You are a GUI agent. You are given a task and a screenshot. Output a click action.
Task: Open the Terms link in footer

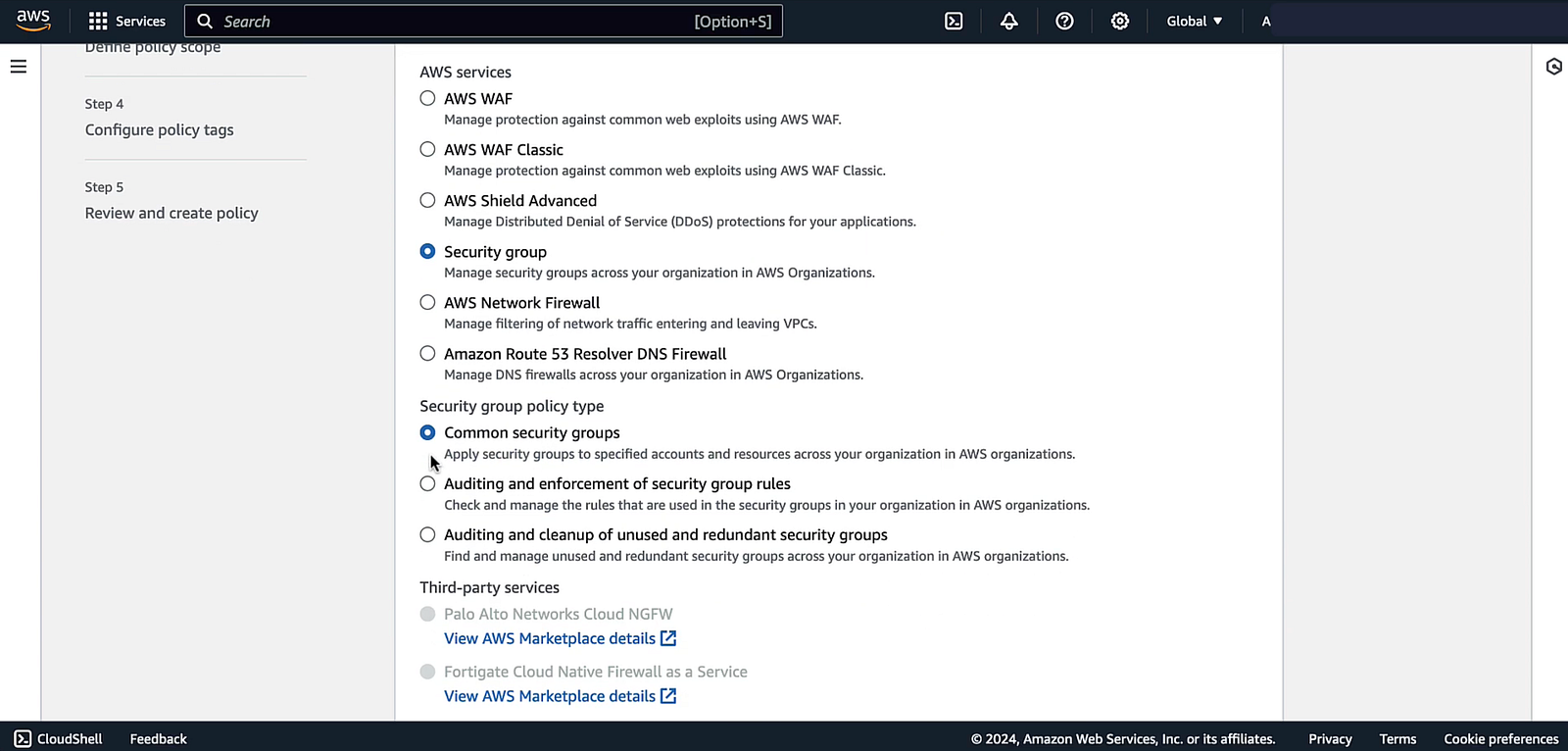[x=1397, y=738]
